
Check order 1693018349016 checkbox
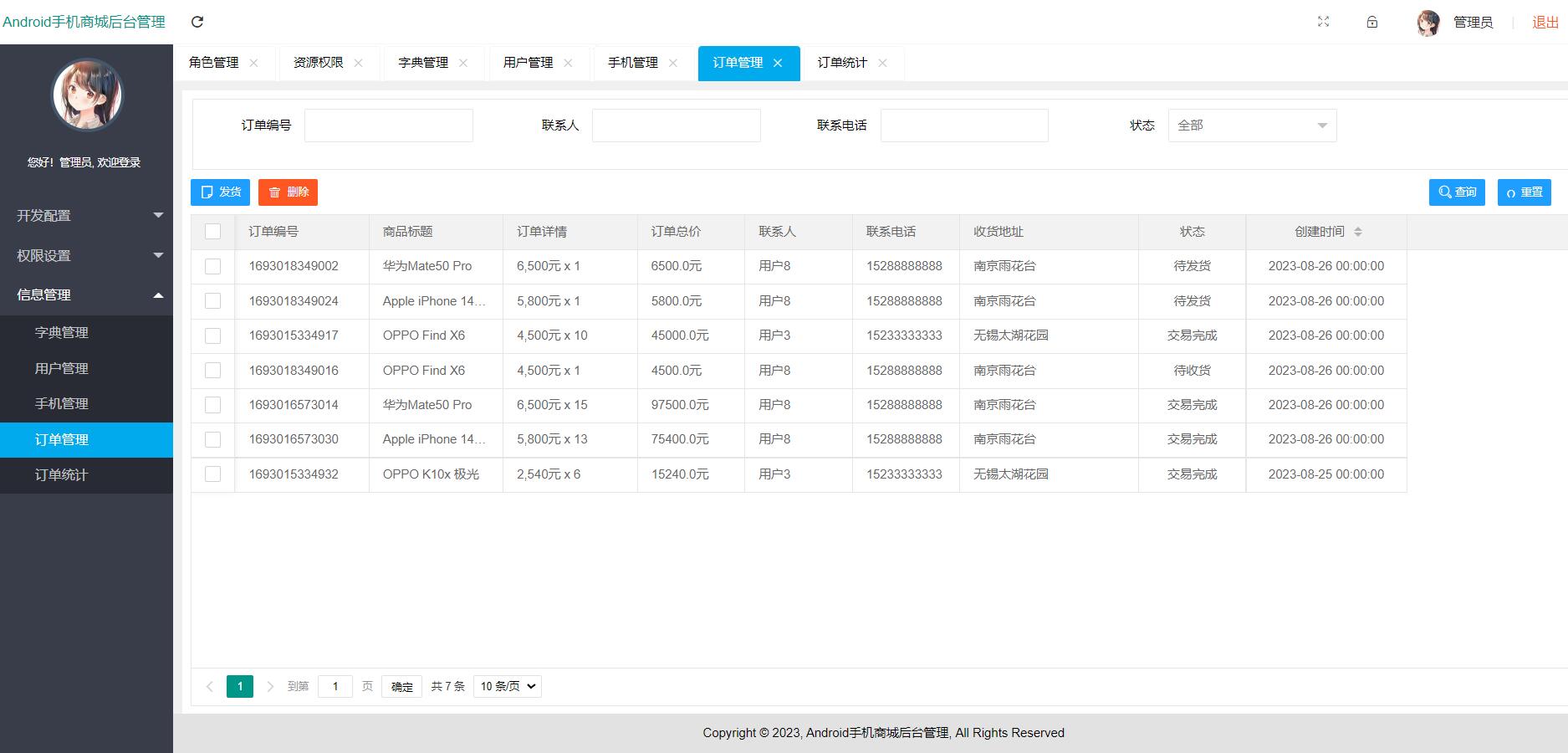click(213, 371)
